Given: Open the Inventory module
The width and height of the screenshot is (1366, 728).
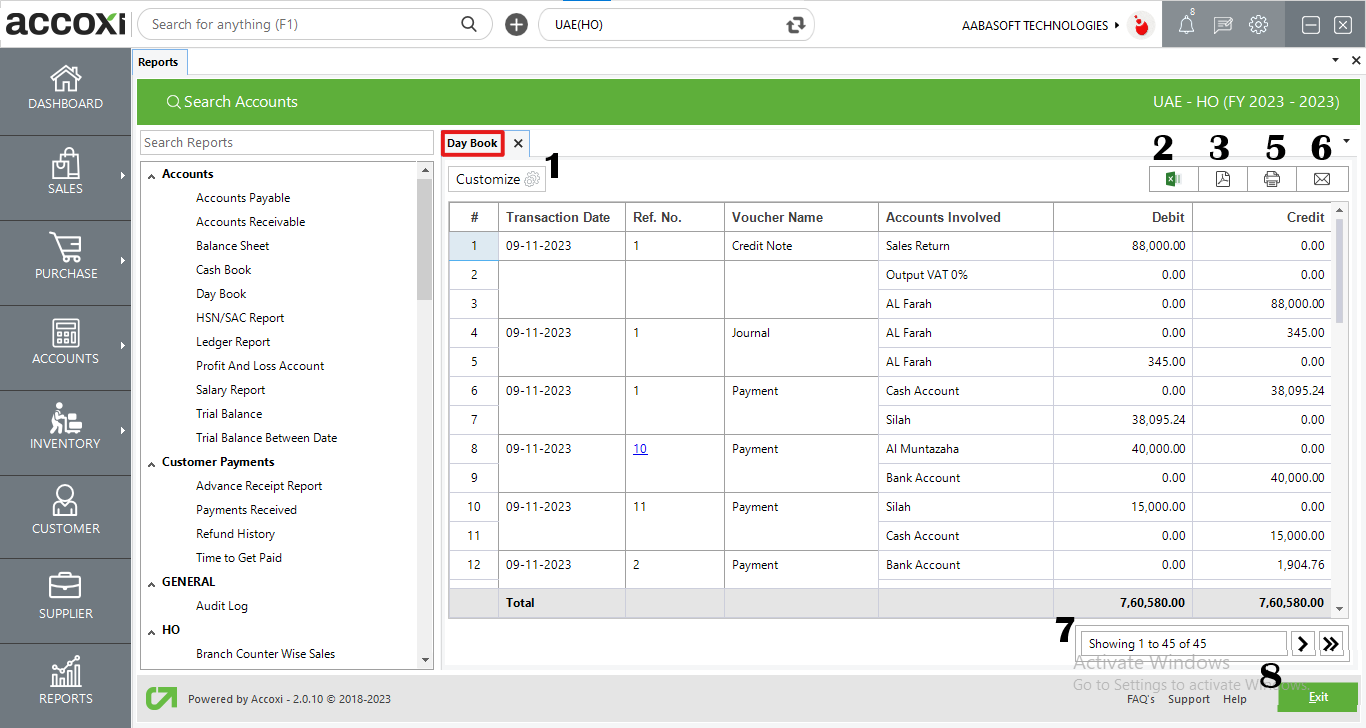Looking at the screenshot, I should point(65,430).
